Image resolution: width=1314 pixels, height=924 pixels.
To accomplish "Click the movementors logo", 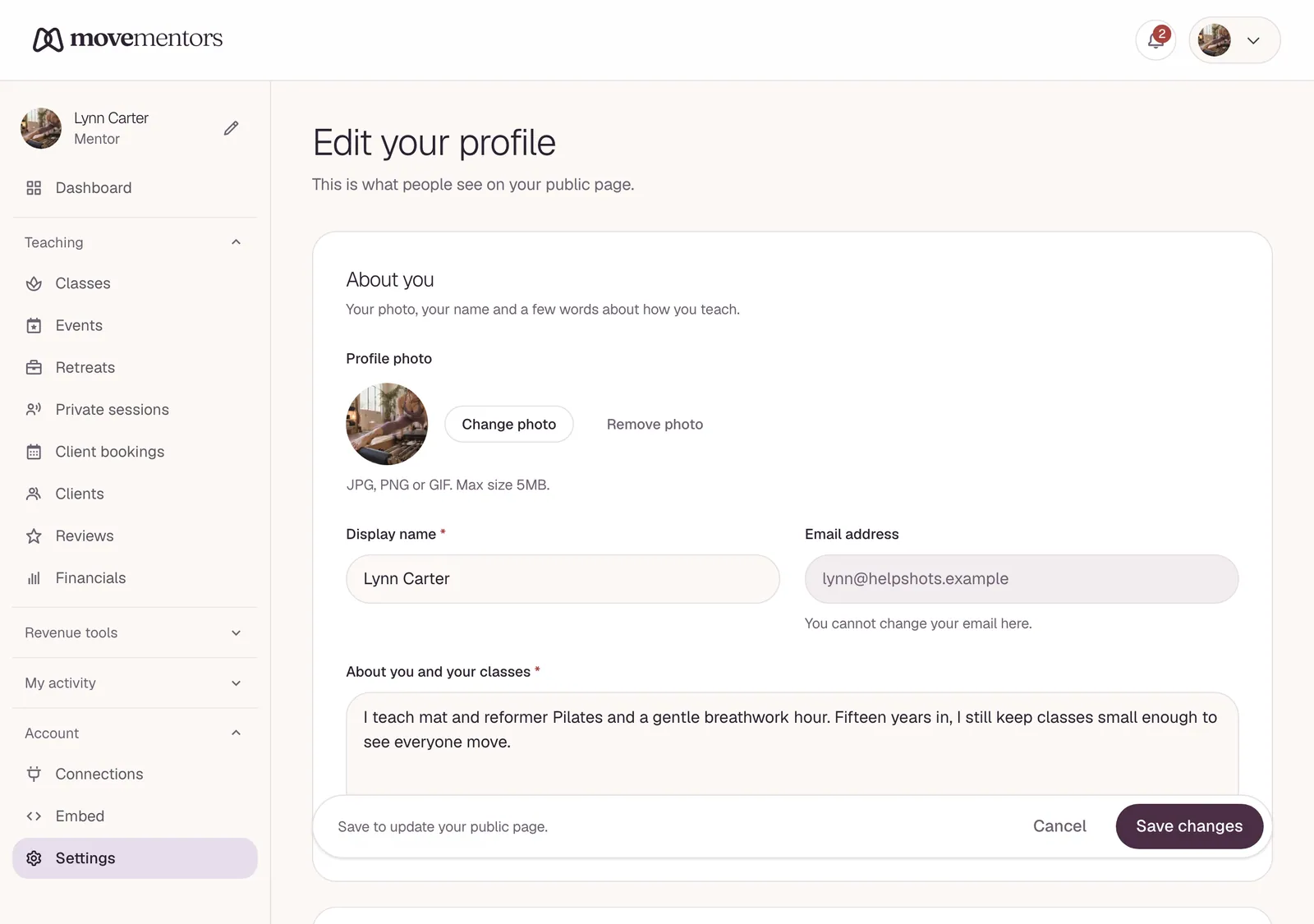I will pyautogui.click(x=127, y=39).
